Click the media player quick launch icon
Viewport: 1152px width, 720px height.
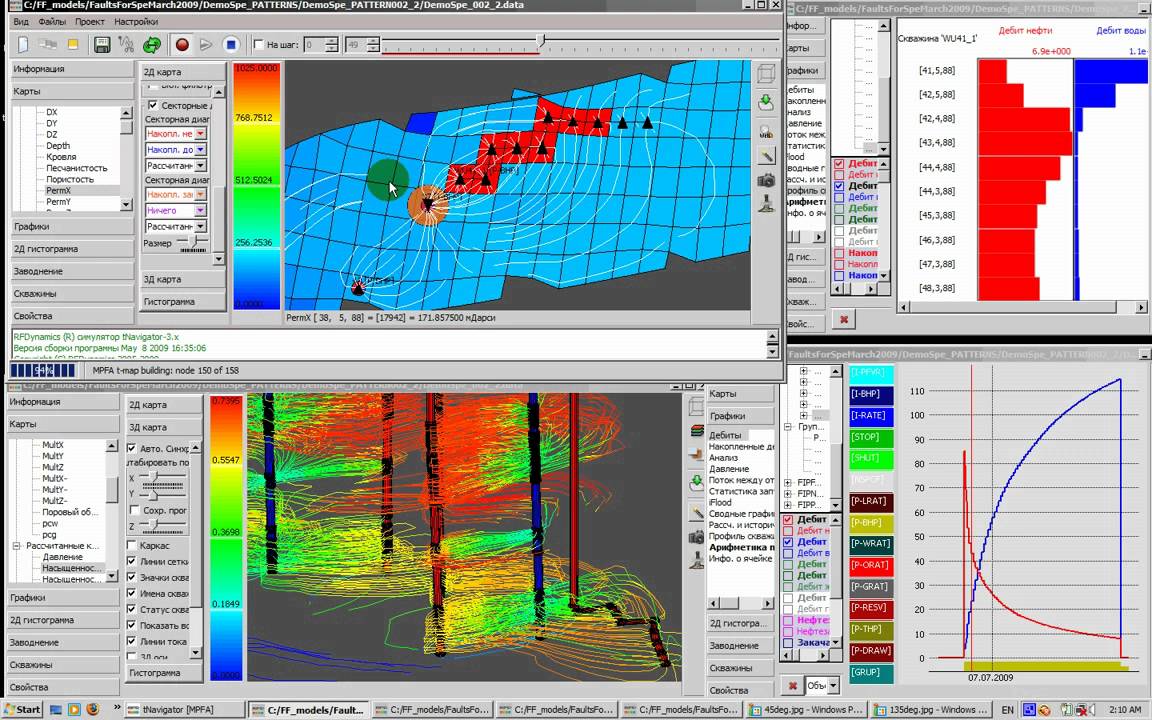pos(73,710)
